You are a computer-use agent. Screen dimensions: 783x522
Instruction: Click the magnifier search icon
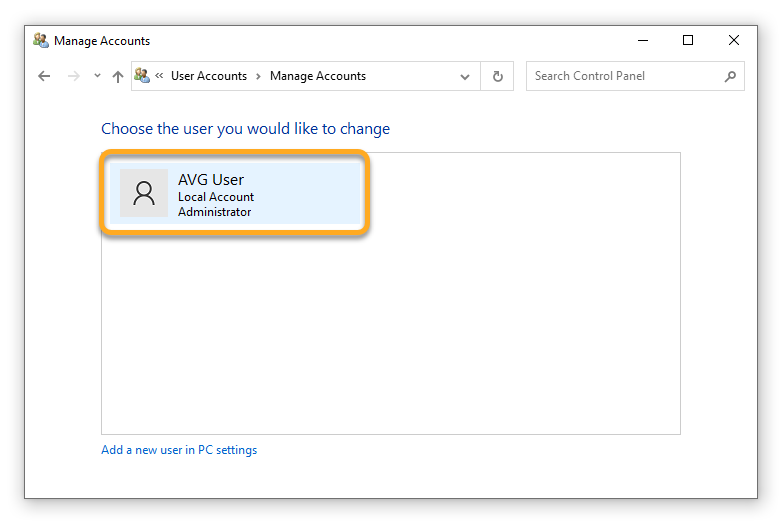point(730,76)
